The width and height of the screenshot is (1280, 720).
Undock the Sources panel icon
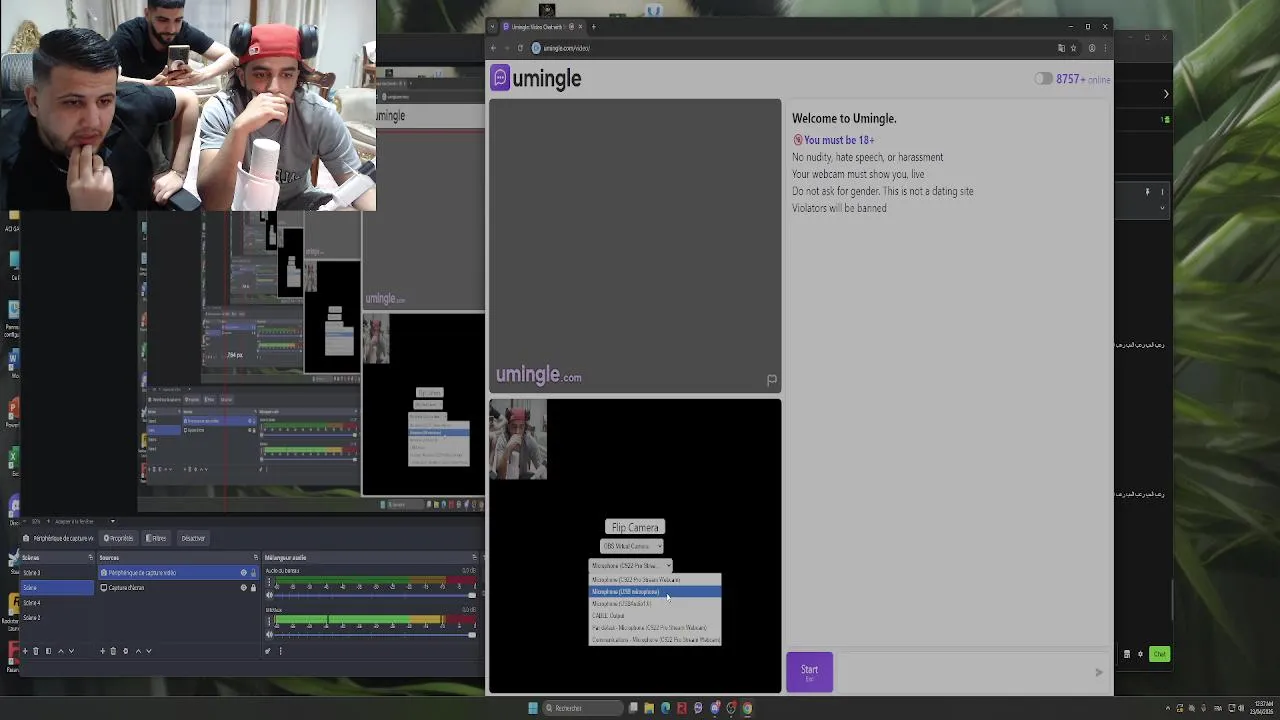(x=256, y=557)
